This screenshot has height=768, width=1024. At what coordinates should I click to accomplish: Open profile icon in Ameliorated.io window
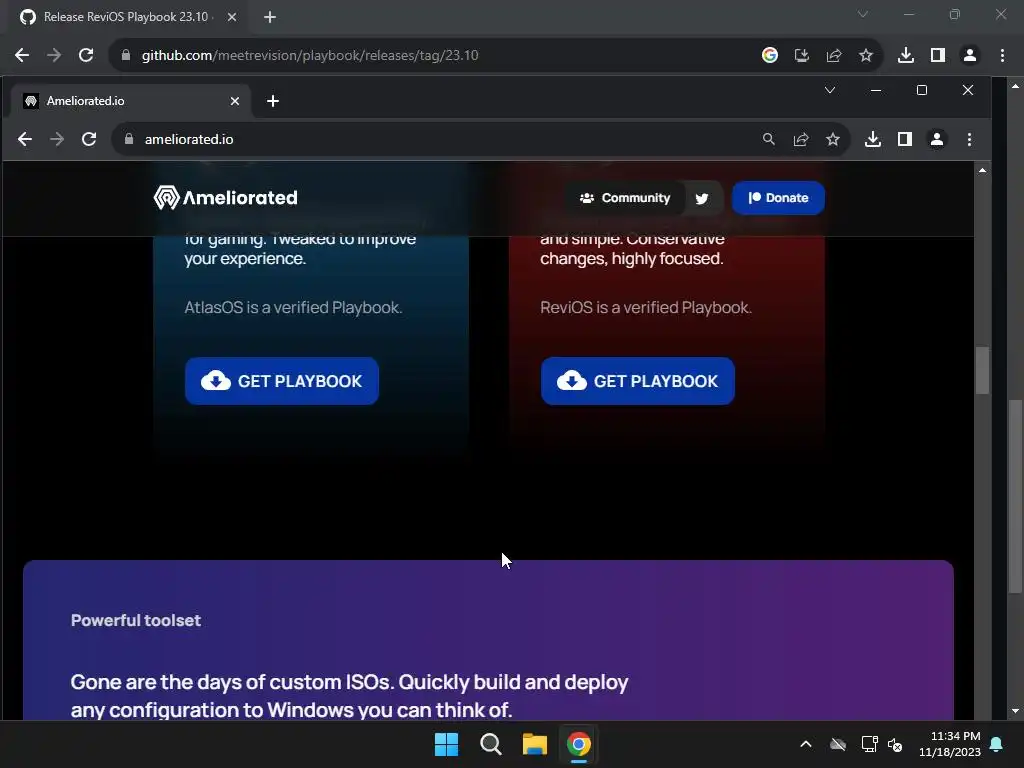tap(936, 139)
